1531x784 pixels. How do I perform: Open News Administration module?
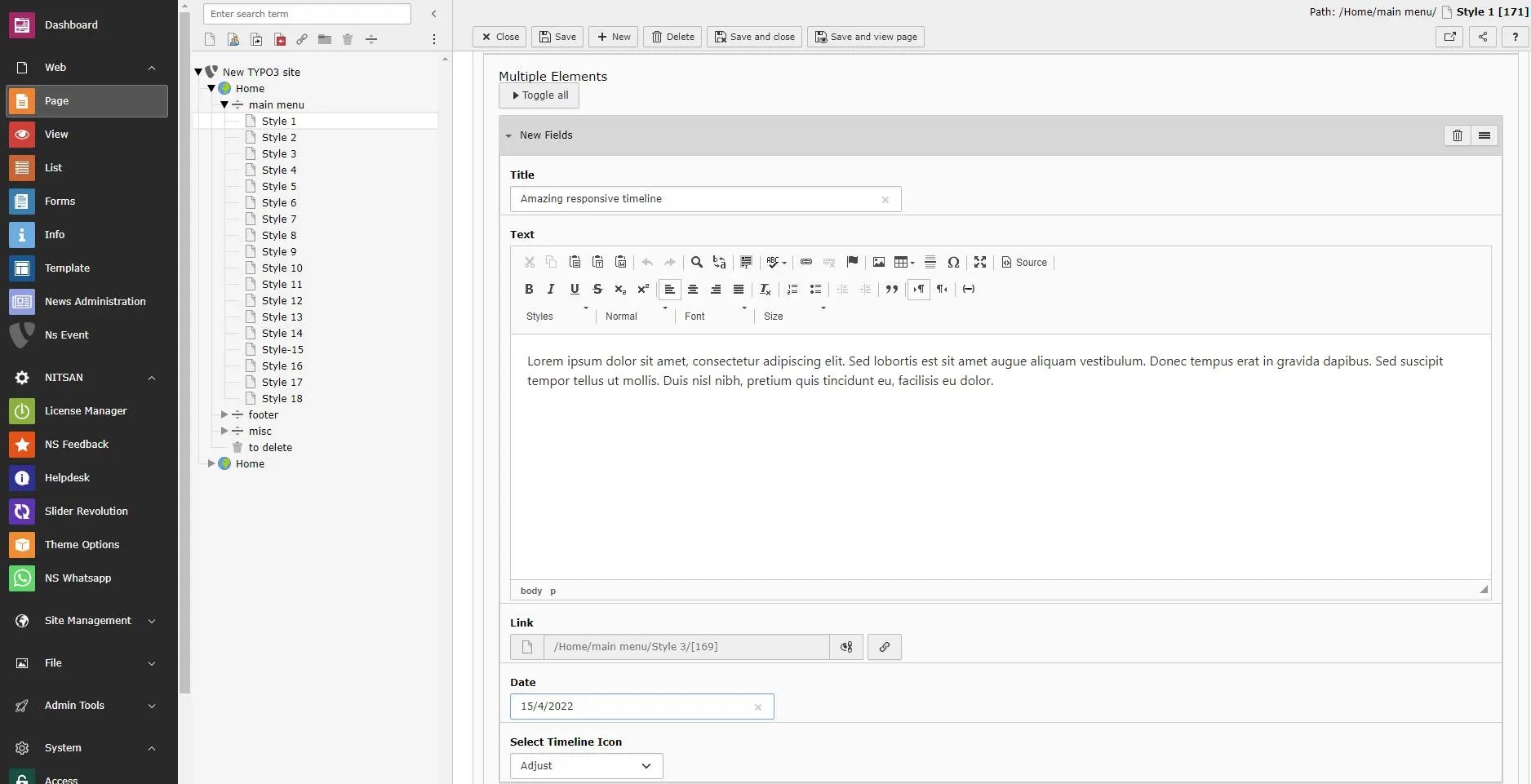(87, 302)
